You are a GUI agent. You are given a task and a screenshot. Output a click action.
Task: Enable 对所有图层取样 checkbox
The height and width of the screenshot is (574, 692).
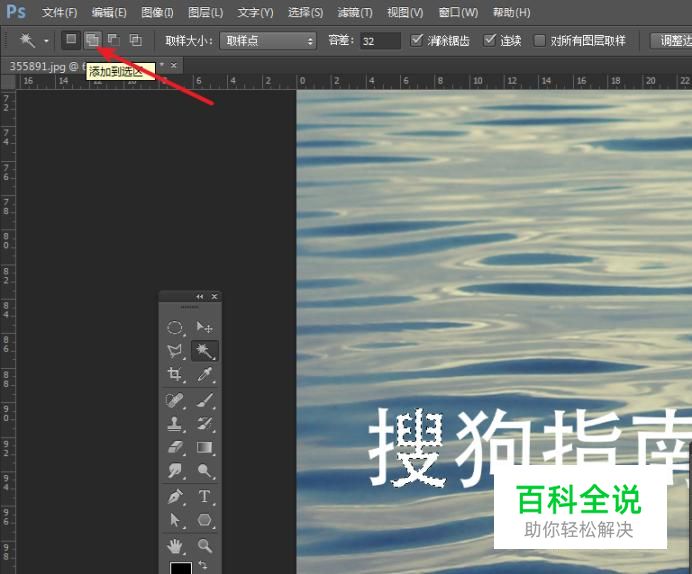539,41
